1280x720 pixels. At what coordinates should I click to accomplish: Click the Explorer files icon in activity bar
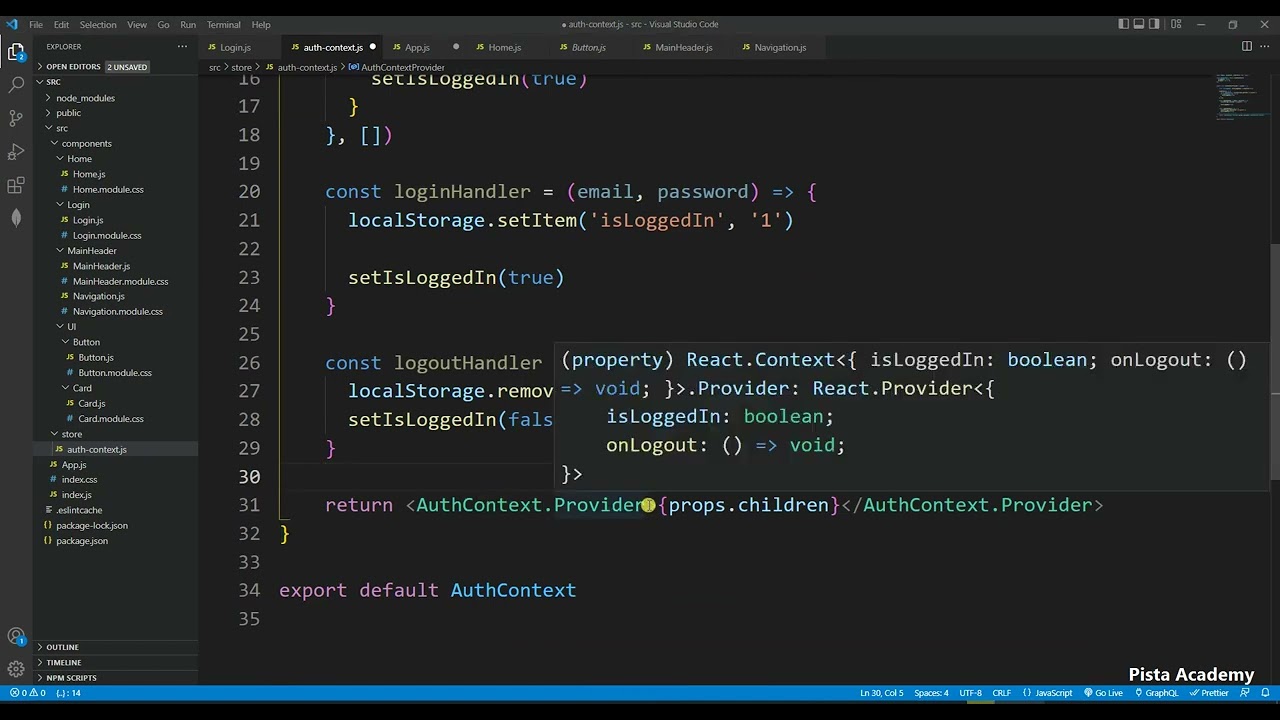point(16,51)
